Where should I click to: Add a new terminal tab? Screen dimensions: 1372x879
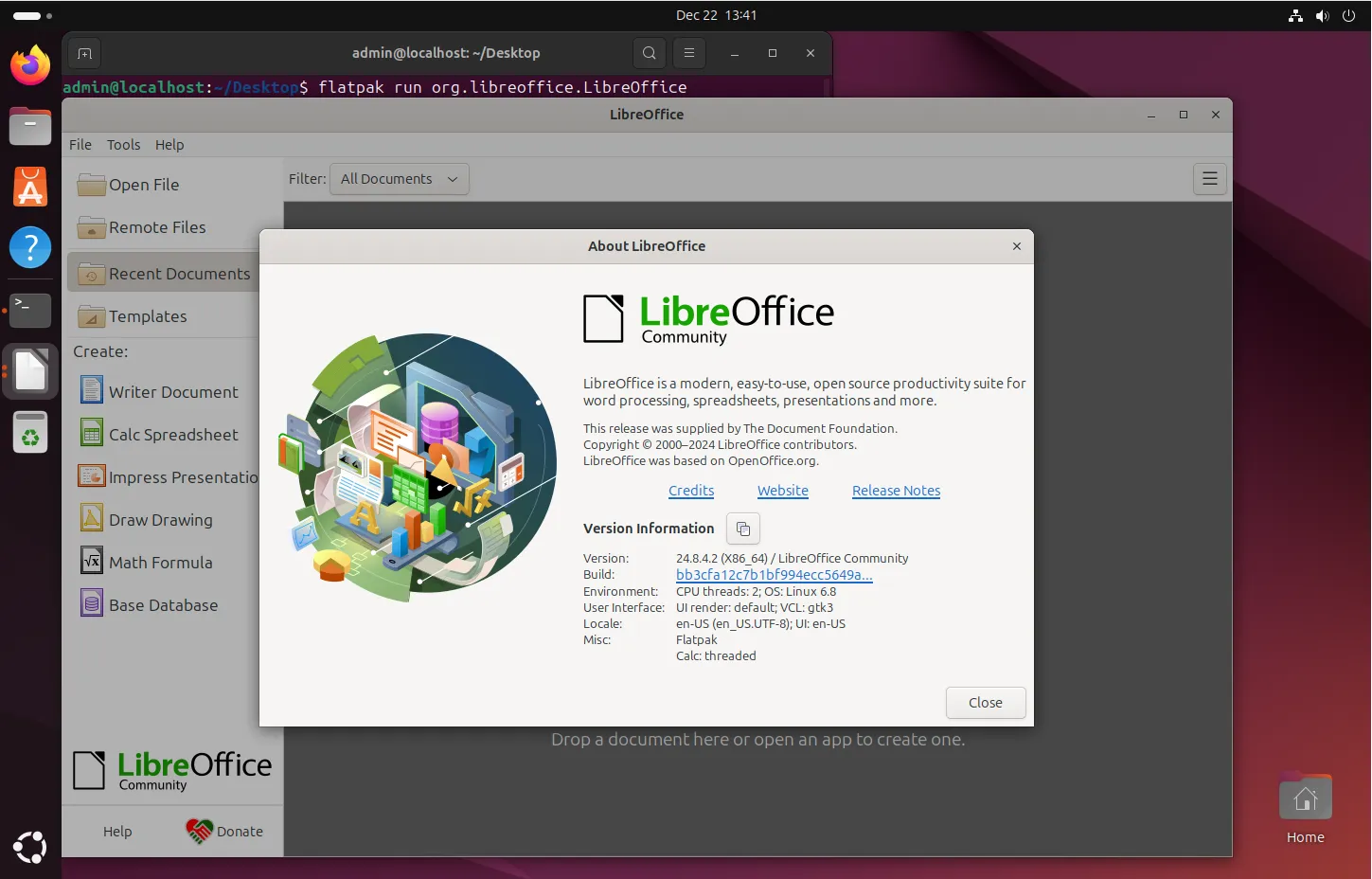84,53
